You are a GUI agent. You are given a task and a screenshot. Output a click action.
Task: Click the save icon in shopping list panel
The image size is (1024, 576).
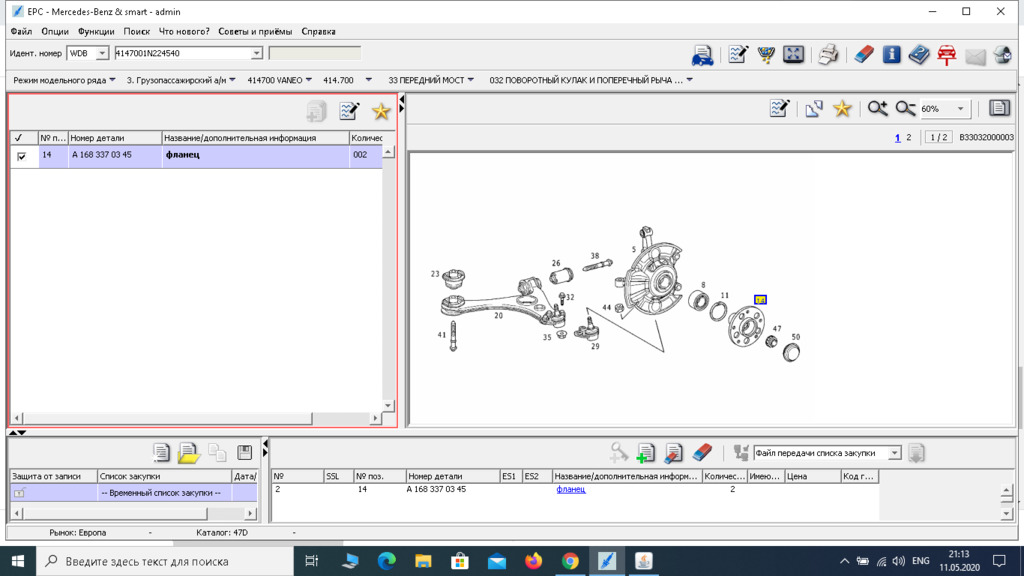(x=245, y=453)
